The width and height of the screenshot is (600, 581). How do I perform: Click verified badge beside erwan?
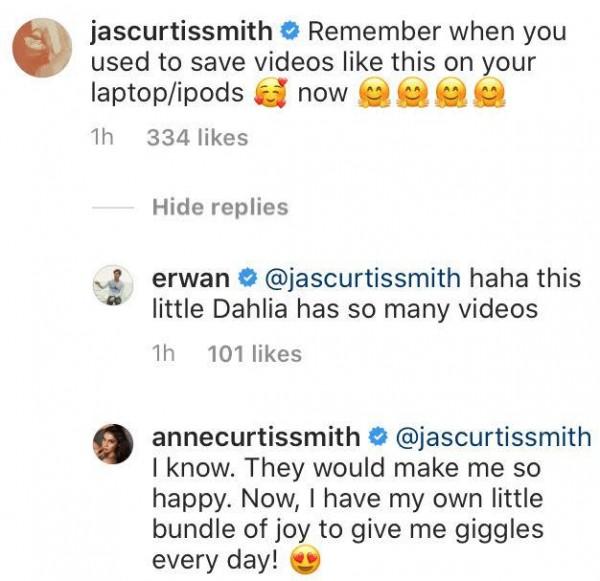[x=247, y=278]
